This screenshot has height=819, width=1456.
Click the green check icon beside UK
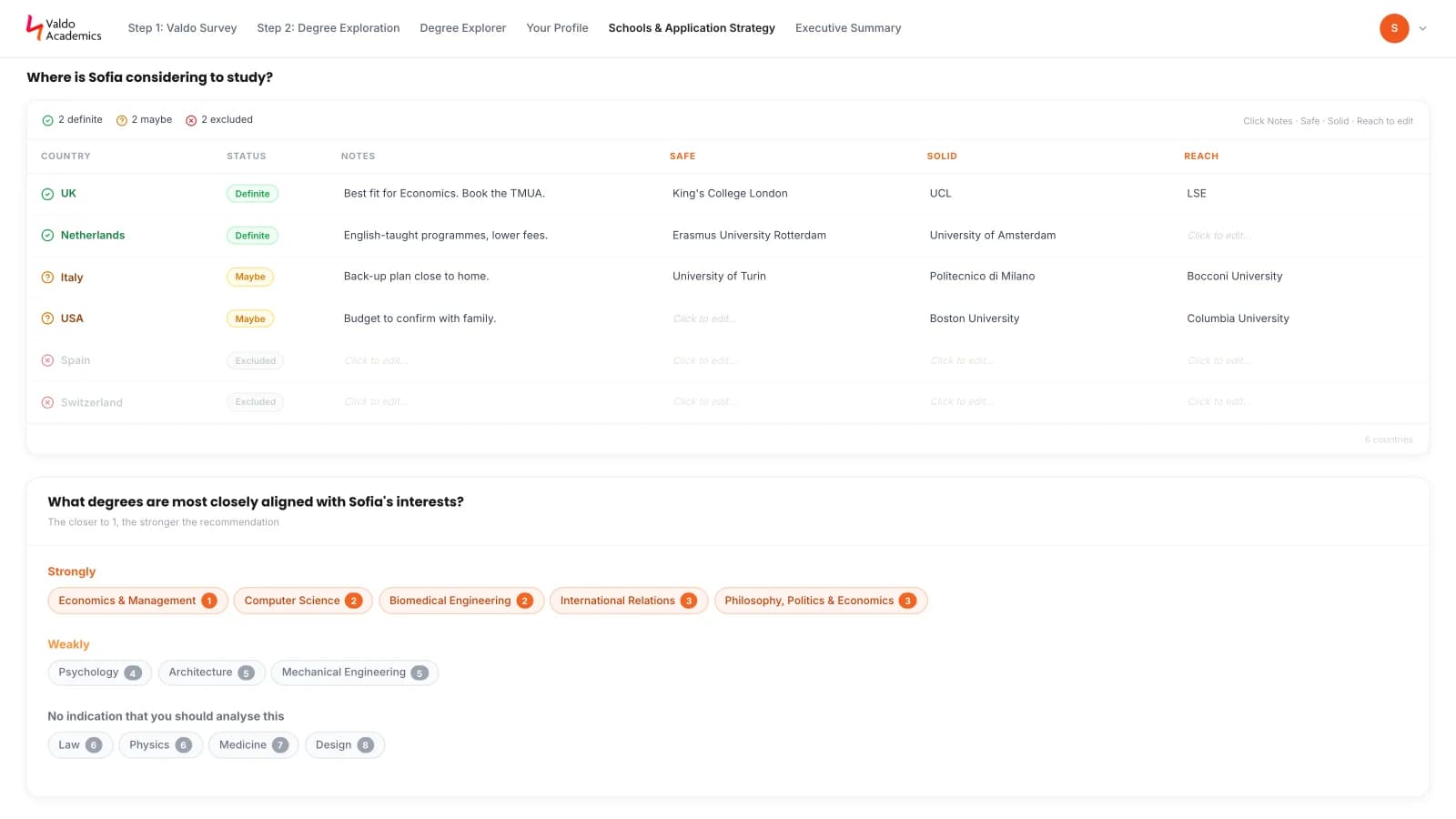(47, 194)
